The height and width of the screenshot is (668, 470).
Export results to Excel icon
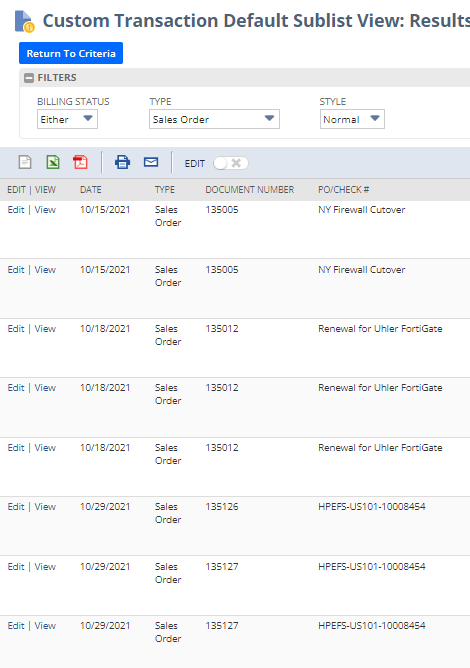point(53,162)
